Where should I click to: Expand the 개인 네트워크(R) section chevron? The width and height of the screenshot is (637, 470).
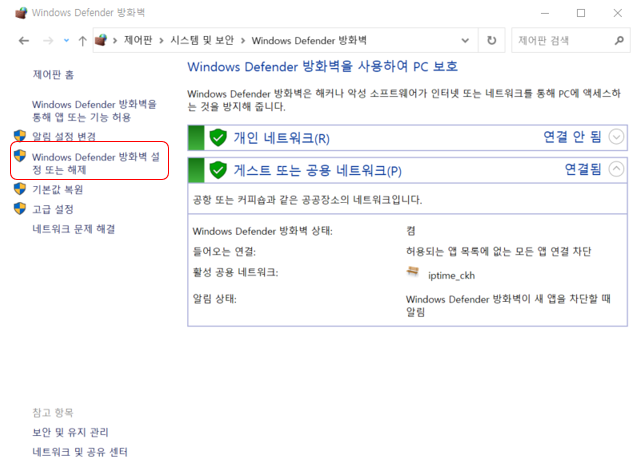[x=616, y=137]
